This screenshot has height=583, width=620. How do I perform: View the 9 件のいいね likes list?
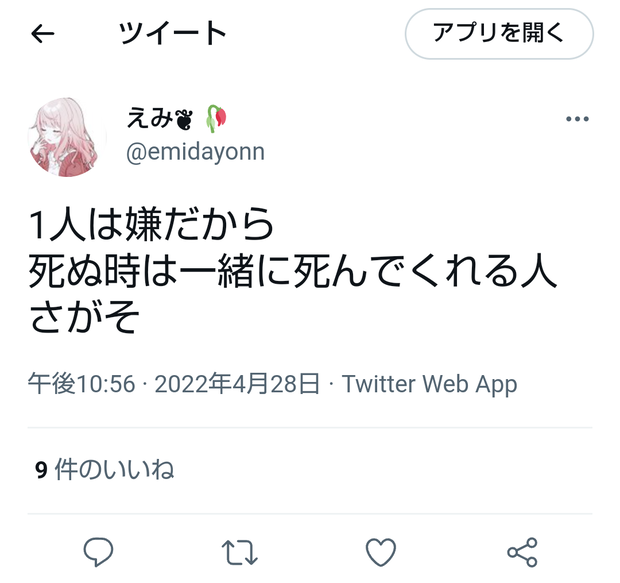pyautogui.click(x=104, y=470)
